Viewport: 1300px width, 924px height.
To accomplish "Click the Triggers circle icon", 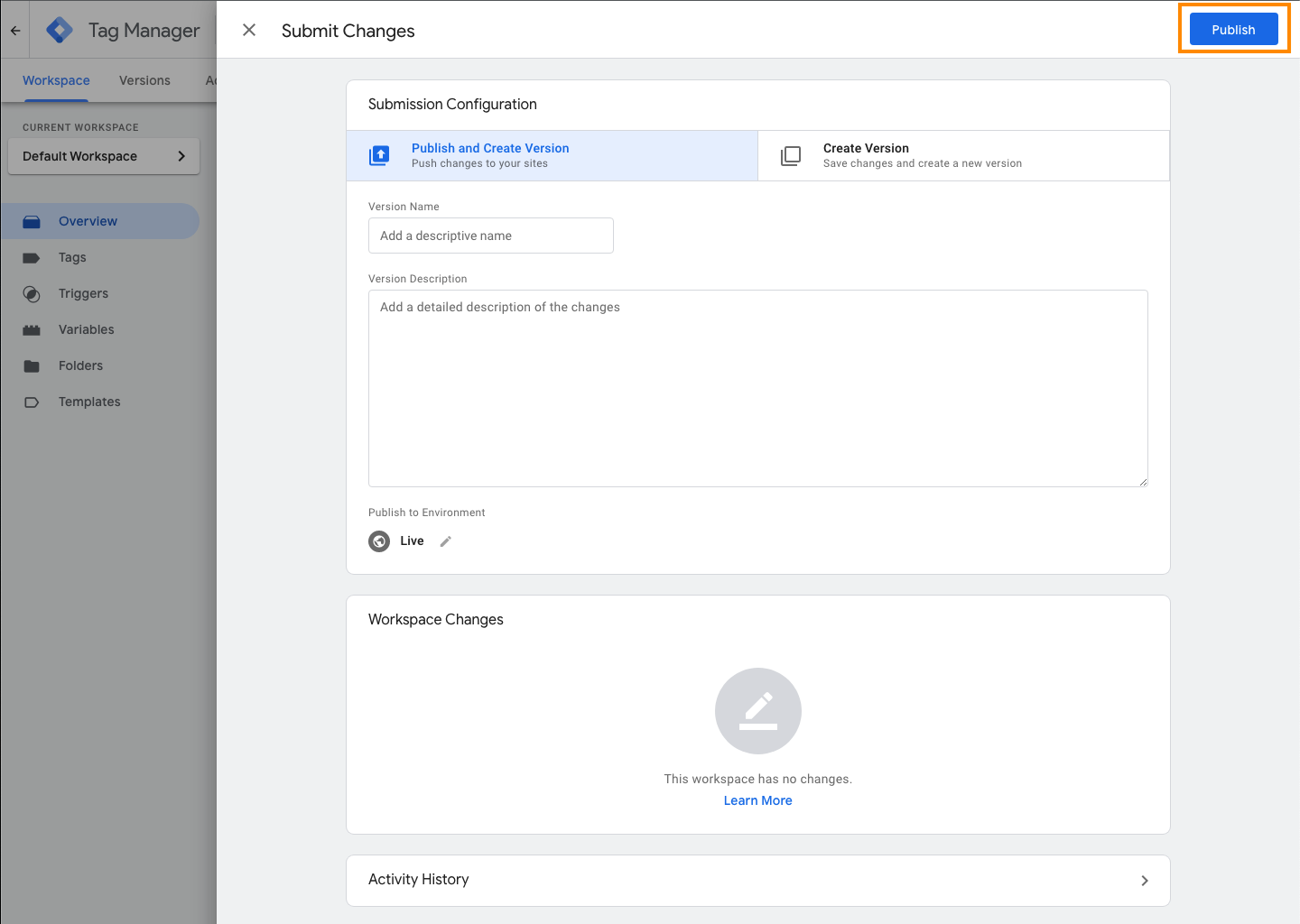I will click(32, 294).
